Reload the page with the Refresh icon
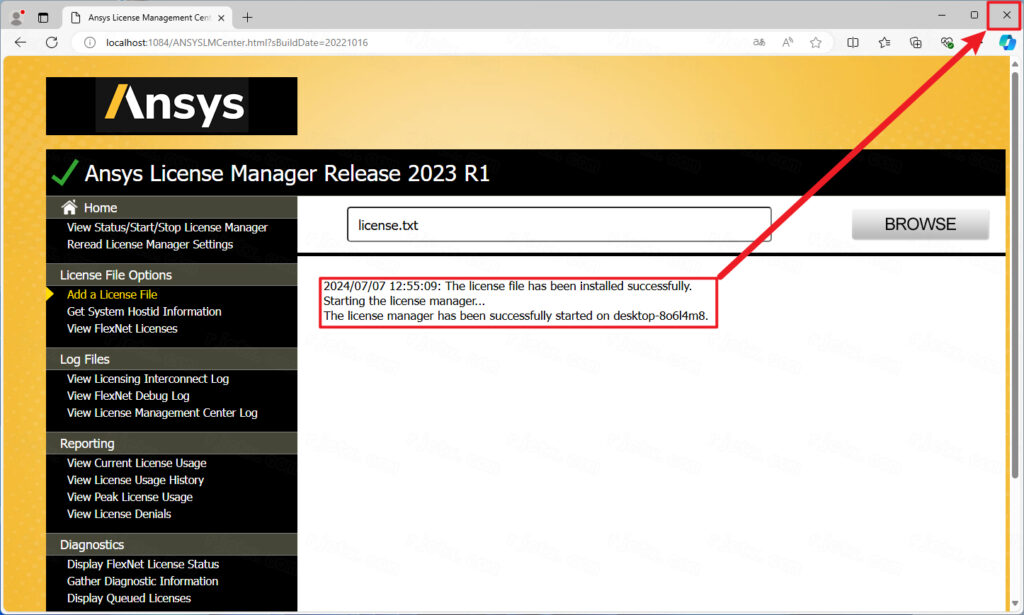 tap(52, 42)
